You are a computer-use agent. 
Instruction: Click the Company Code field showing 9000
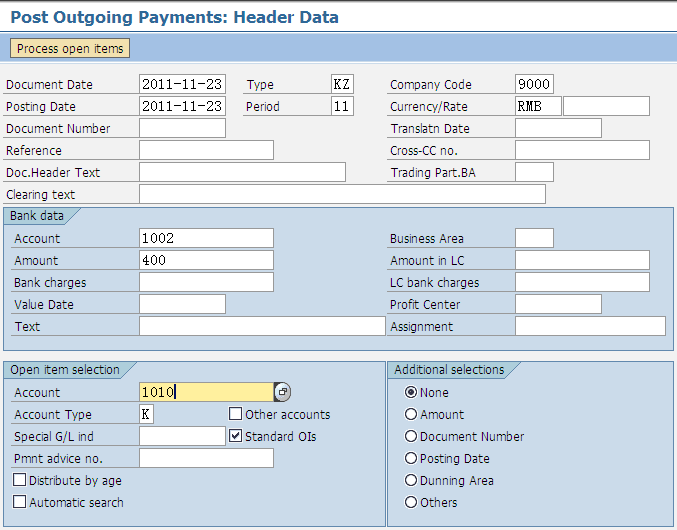pos(534,84)
